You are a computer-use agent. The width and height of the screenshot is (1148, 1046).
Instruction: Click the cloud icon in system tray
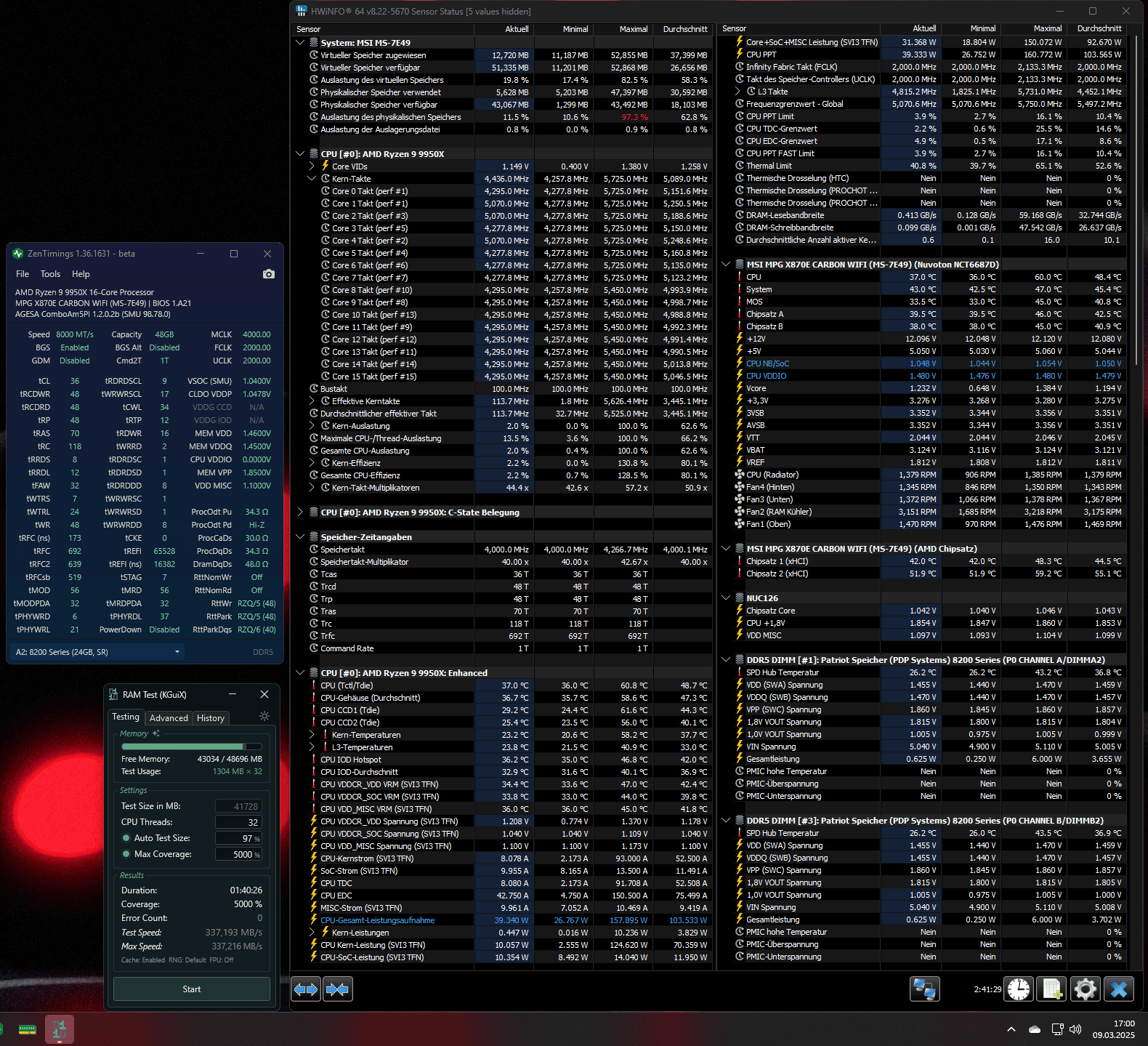coord(1035,1029)
